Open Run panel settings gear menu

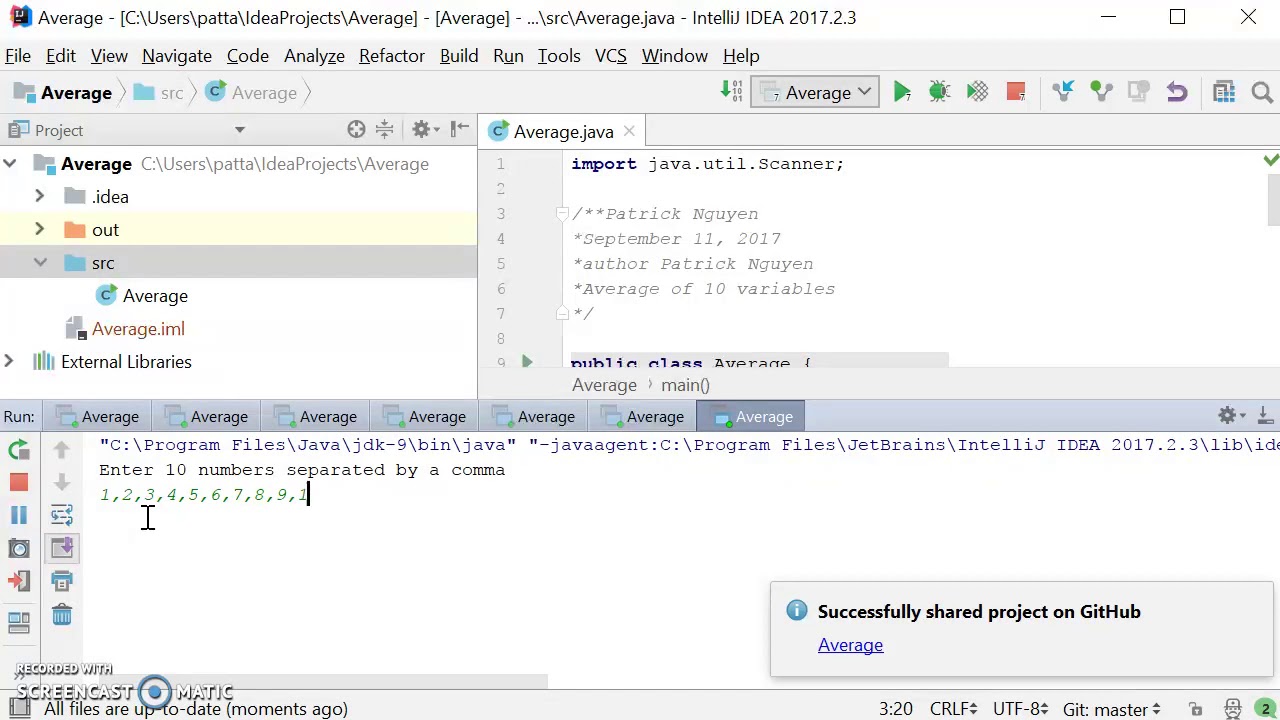click(x=1231, y=416)
